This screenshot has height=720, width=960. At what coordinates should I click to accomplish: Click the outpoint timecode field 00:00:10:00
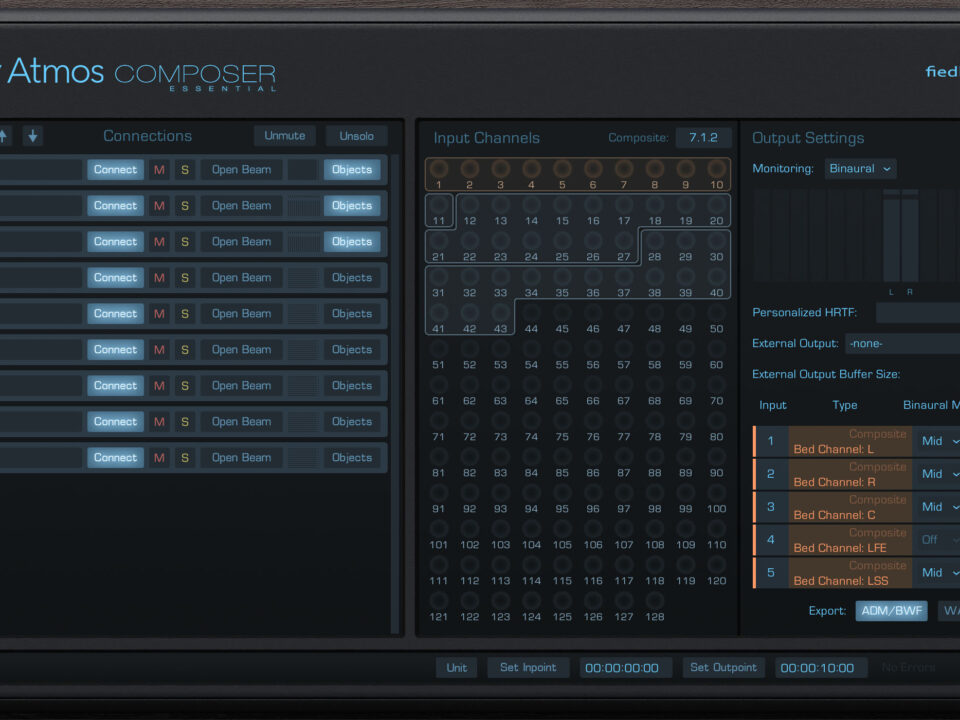click(x=816, y=668)
